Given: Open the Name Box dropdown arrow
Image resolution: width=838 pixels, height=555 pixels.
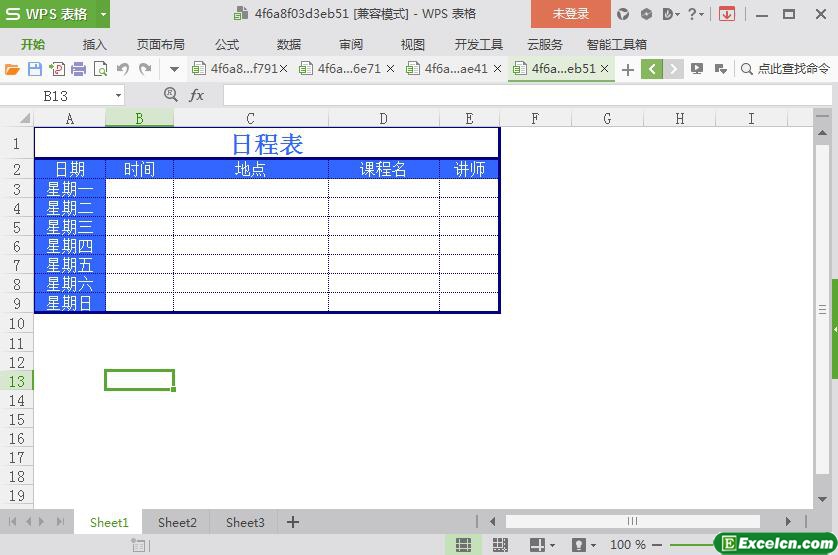Looking at the screenshot, I should [x=118, y=96].
